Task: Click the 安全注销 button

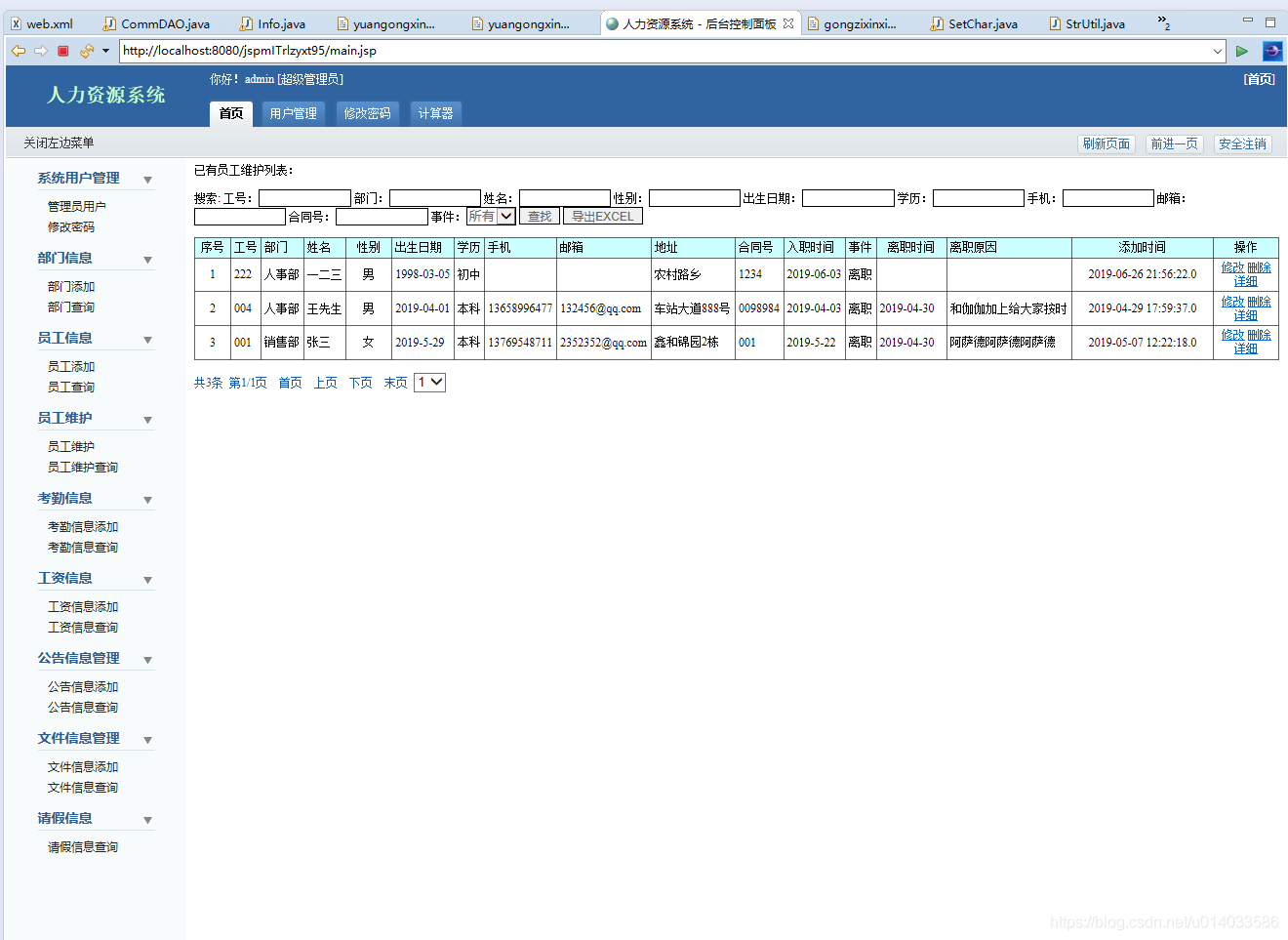Action: click(x=1243, y=143)
